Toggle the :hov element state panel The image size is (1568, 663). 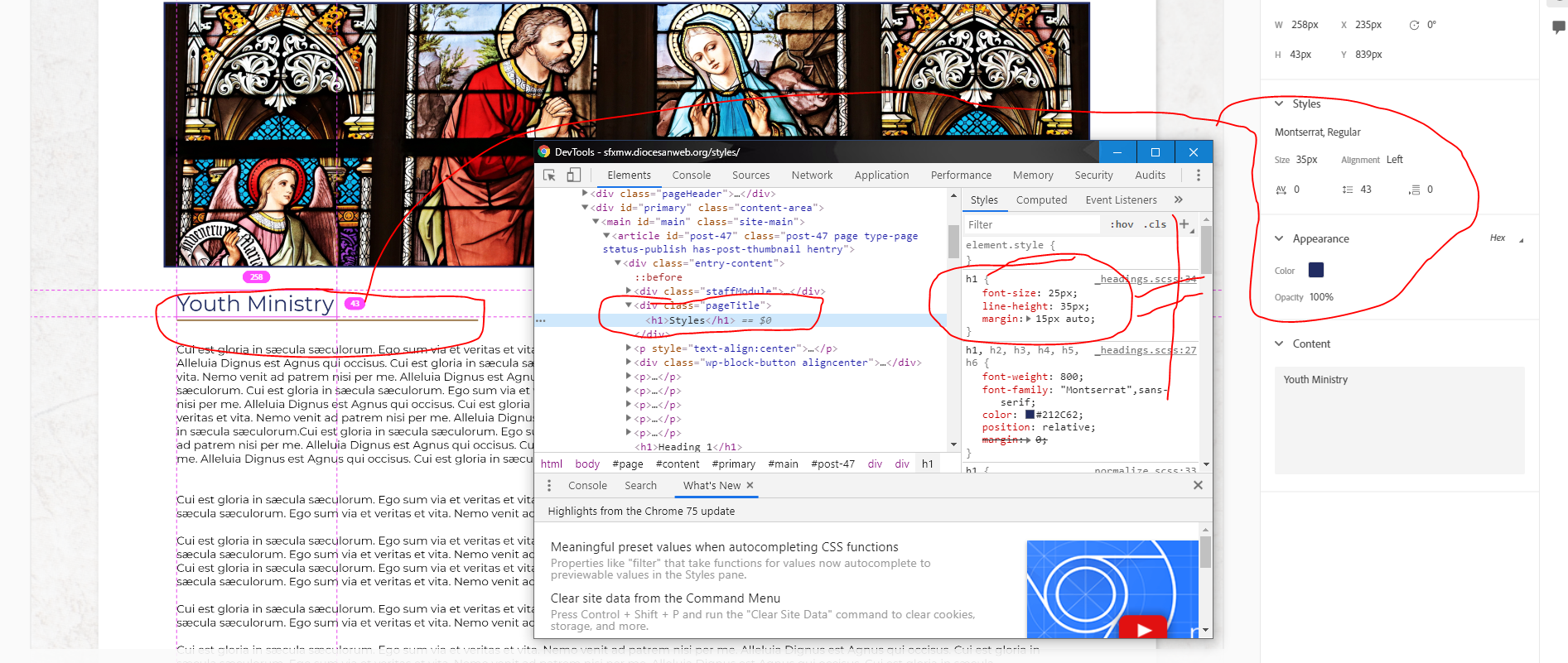coord(1122,224)
